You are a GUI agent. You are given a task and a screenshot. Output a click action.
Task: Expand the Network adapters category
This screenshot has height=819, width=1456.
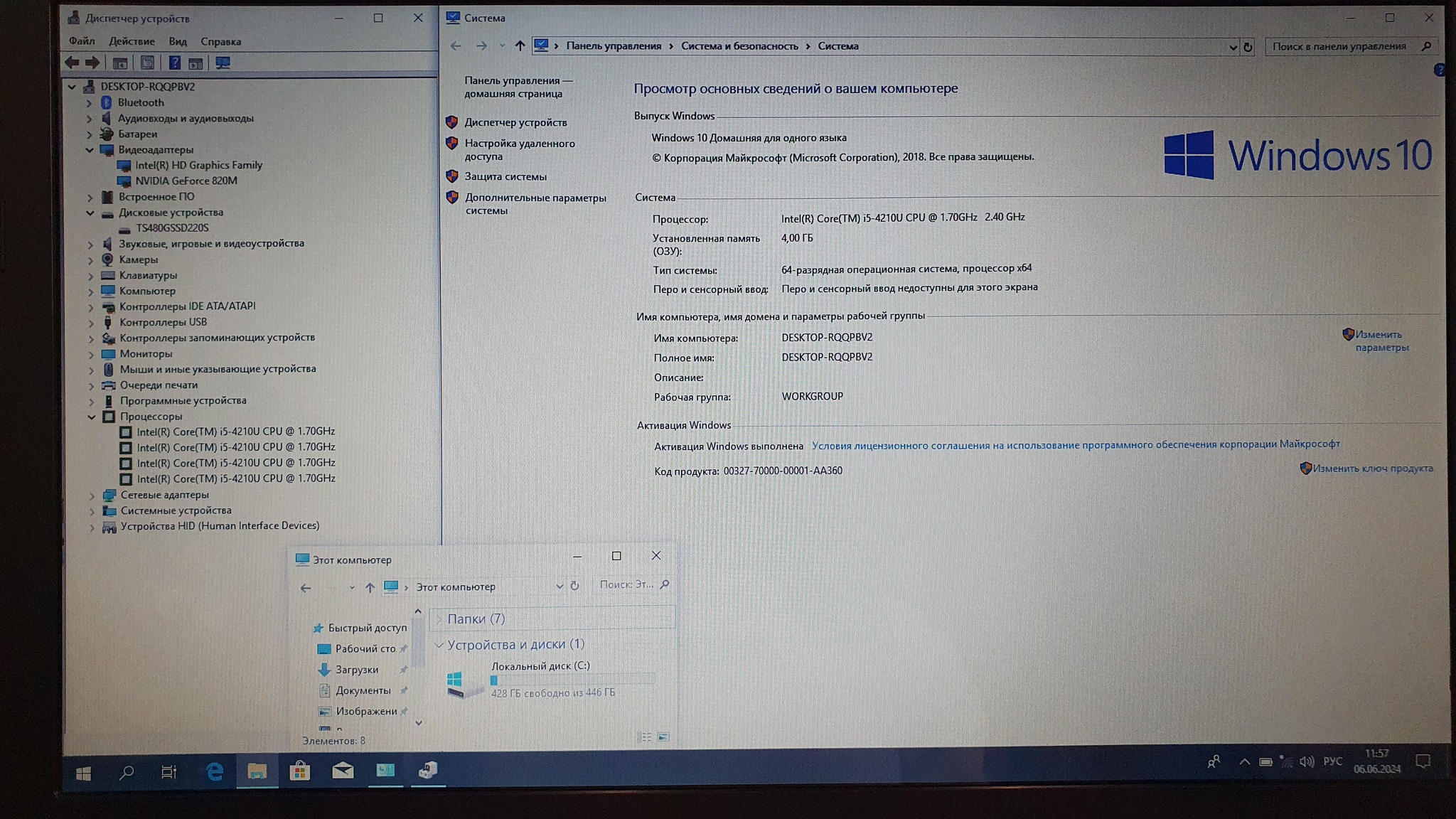(92, 496)
